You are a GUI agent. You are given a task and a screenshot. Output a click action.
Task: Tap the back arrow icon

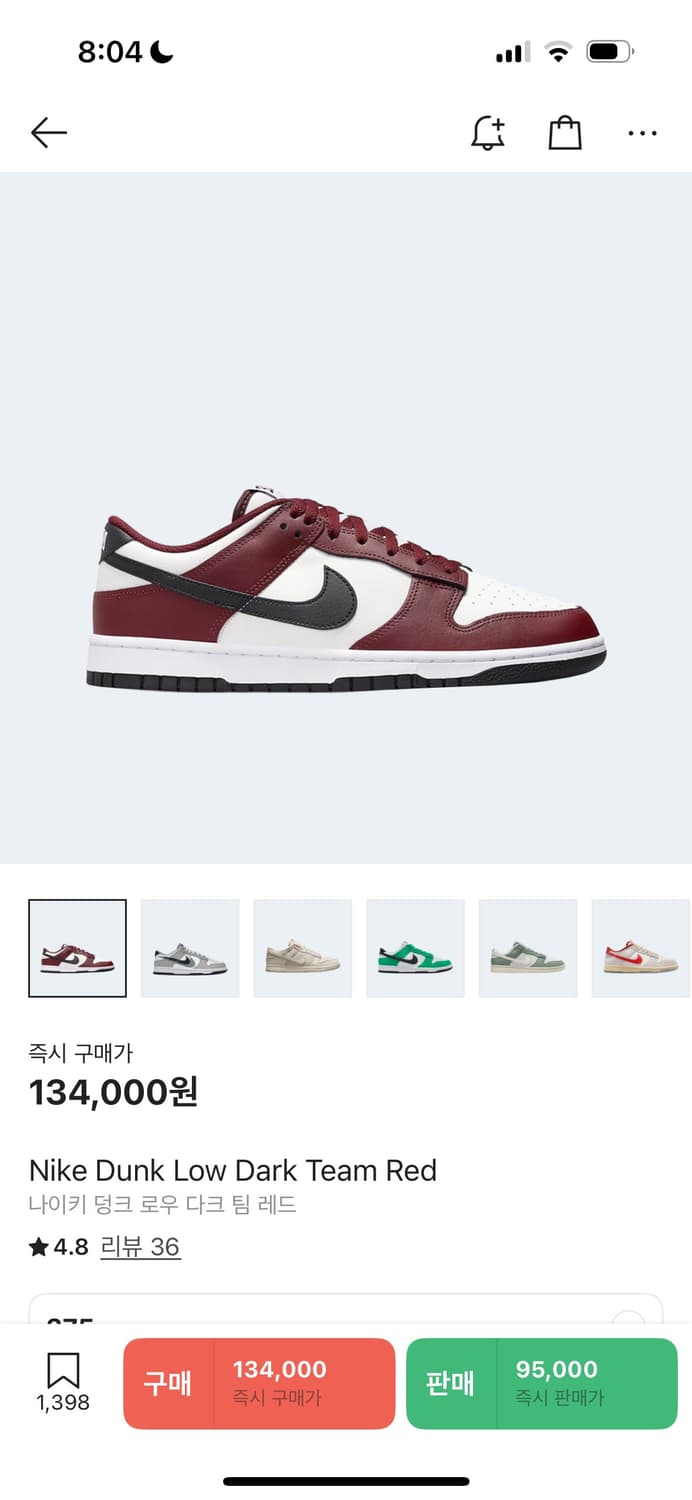pos(48,133)
